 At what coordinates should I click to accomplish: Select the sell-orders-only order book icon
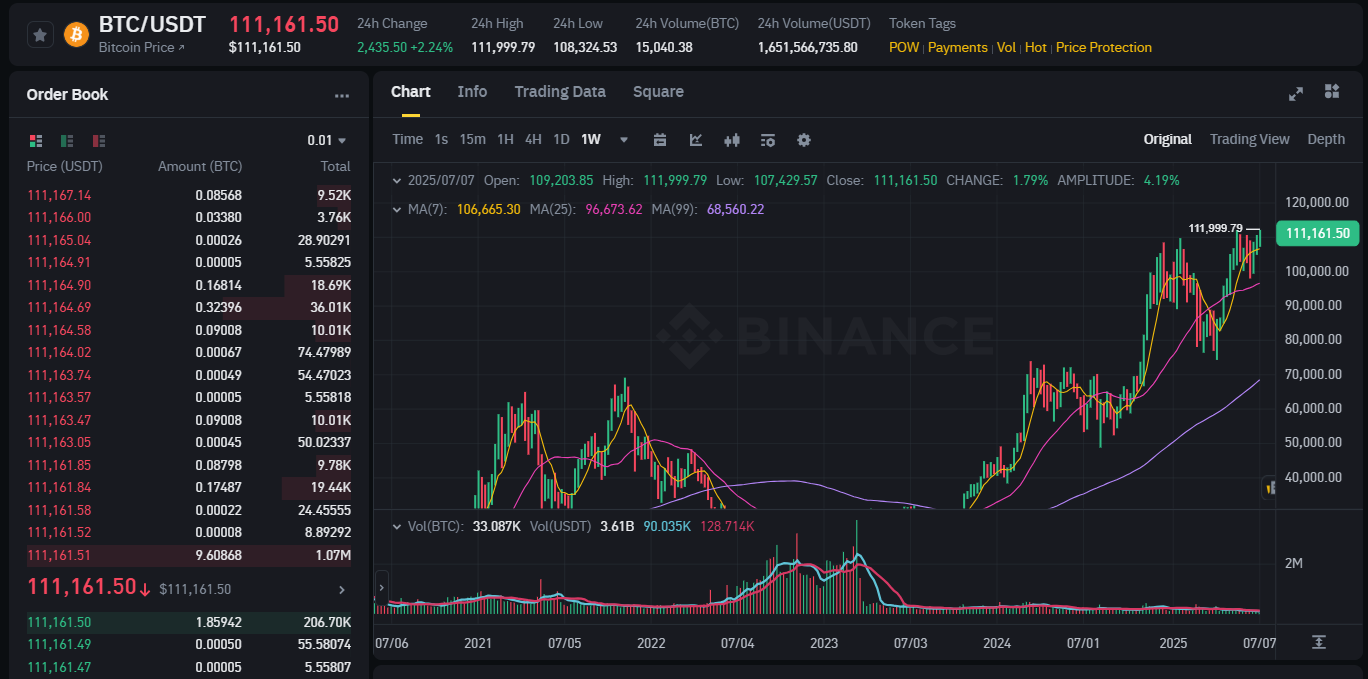(x=96, y=140)
